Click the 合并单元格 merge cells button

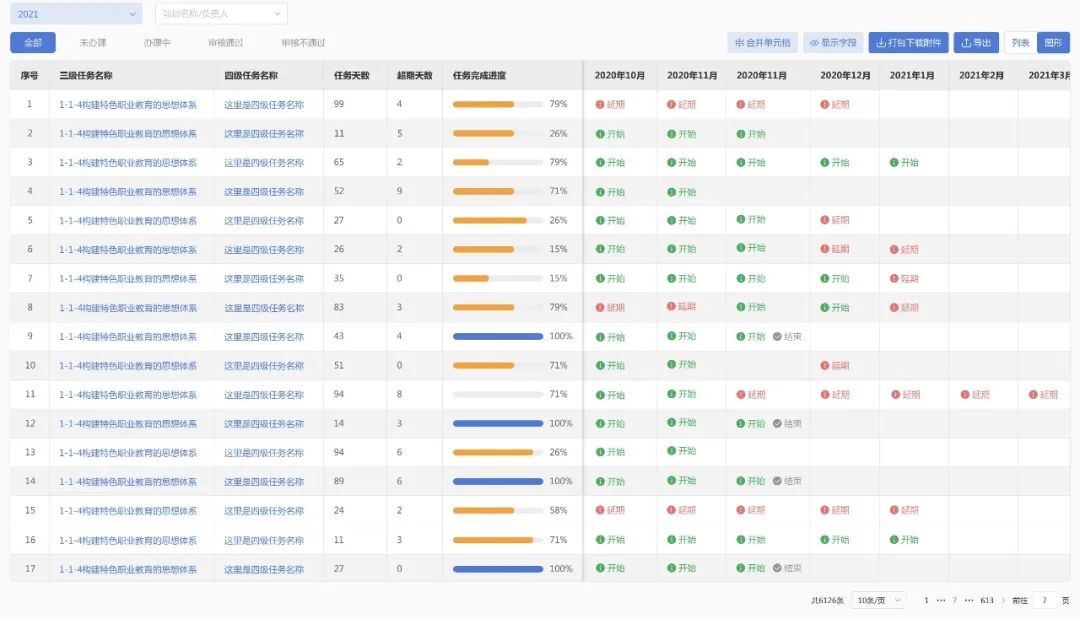pos(762,43)
